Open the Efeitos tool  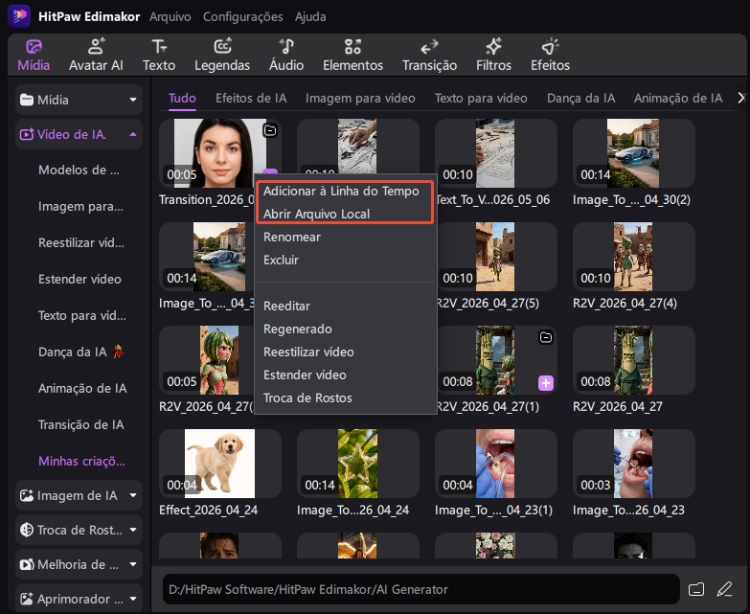(550, 55)
